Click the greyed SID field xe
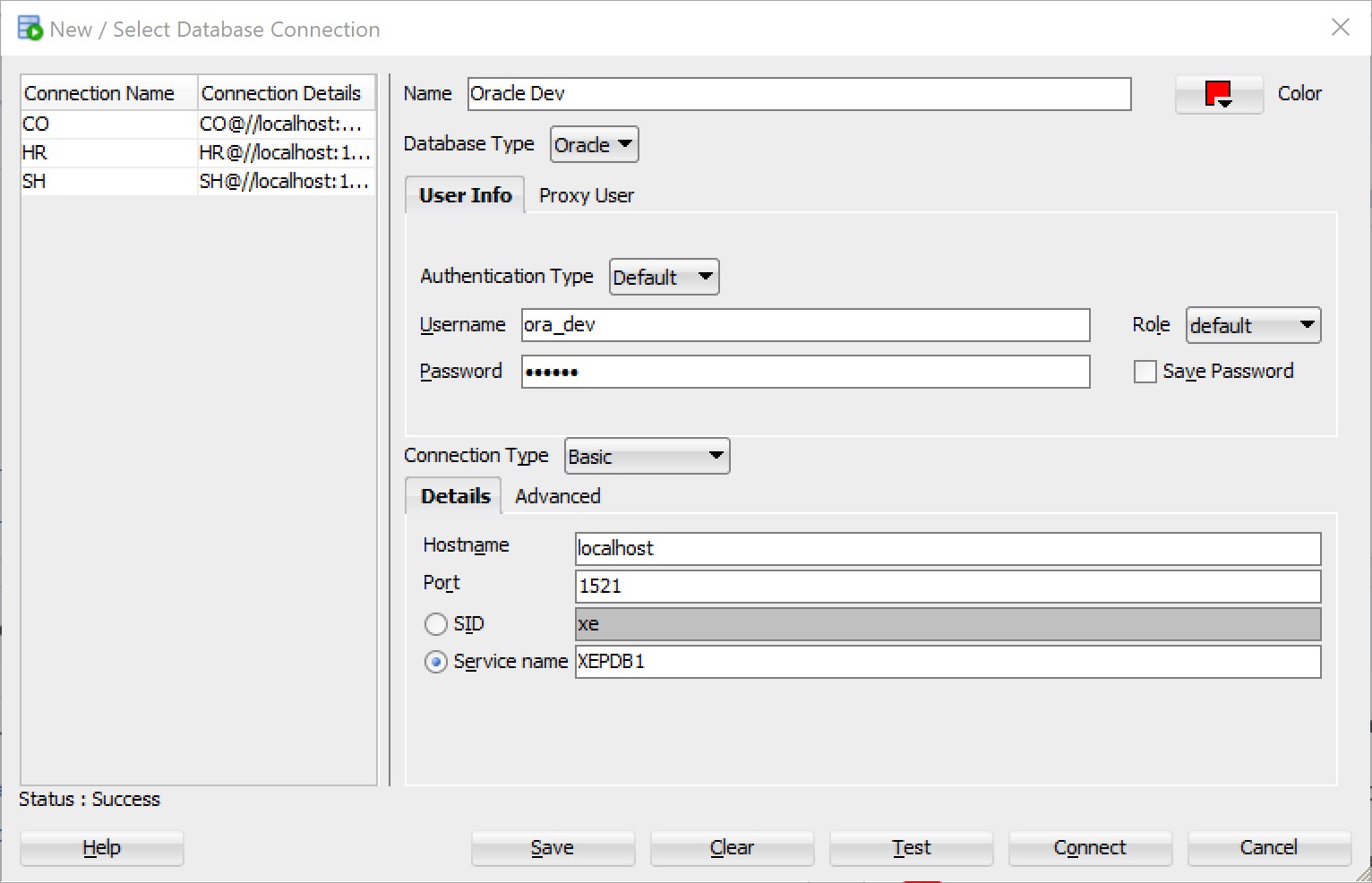Image resolution: width=1372 pixels, height=883 pixels. click(x=948, y=624)
